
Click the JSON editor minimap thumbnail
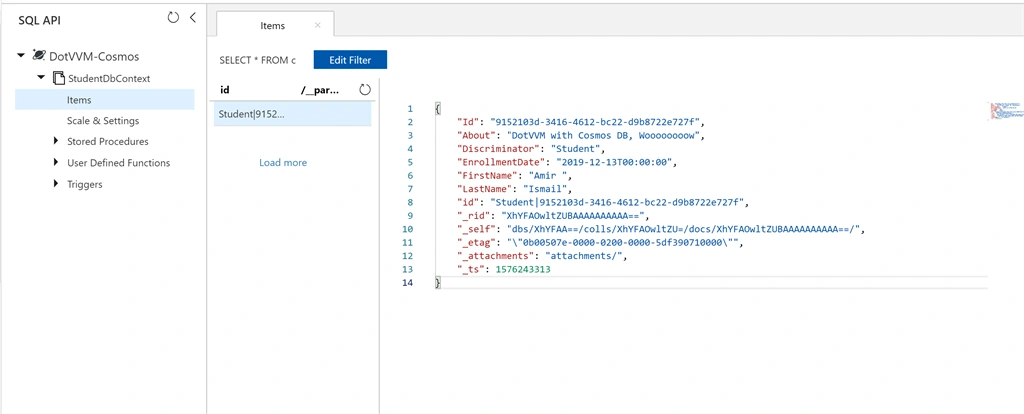pyautogui.click(x=1005, y=111)
